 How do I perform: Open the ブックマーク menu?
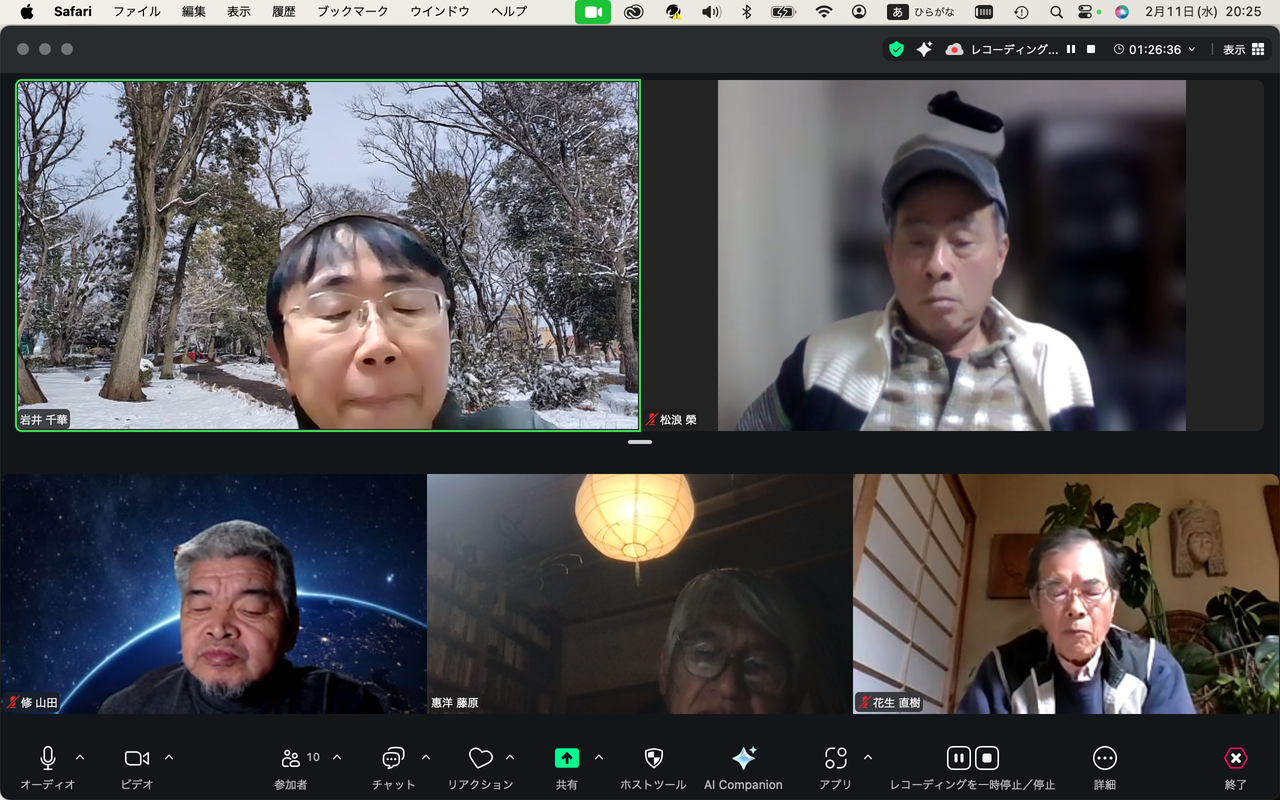click(353, 12)
